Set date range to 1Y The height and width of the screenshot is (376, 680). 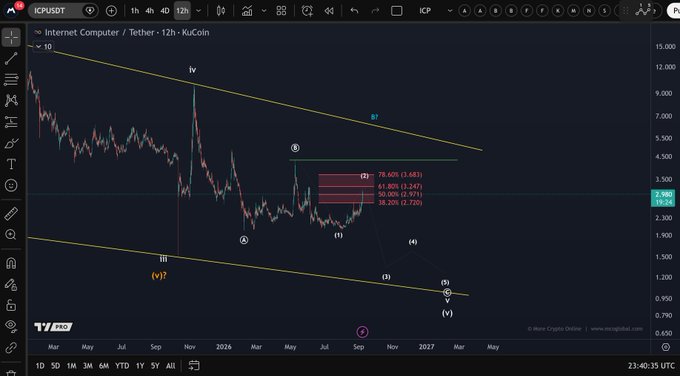point(140,366)
